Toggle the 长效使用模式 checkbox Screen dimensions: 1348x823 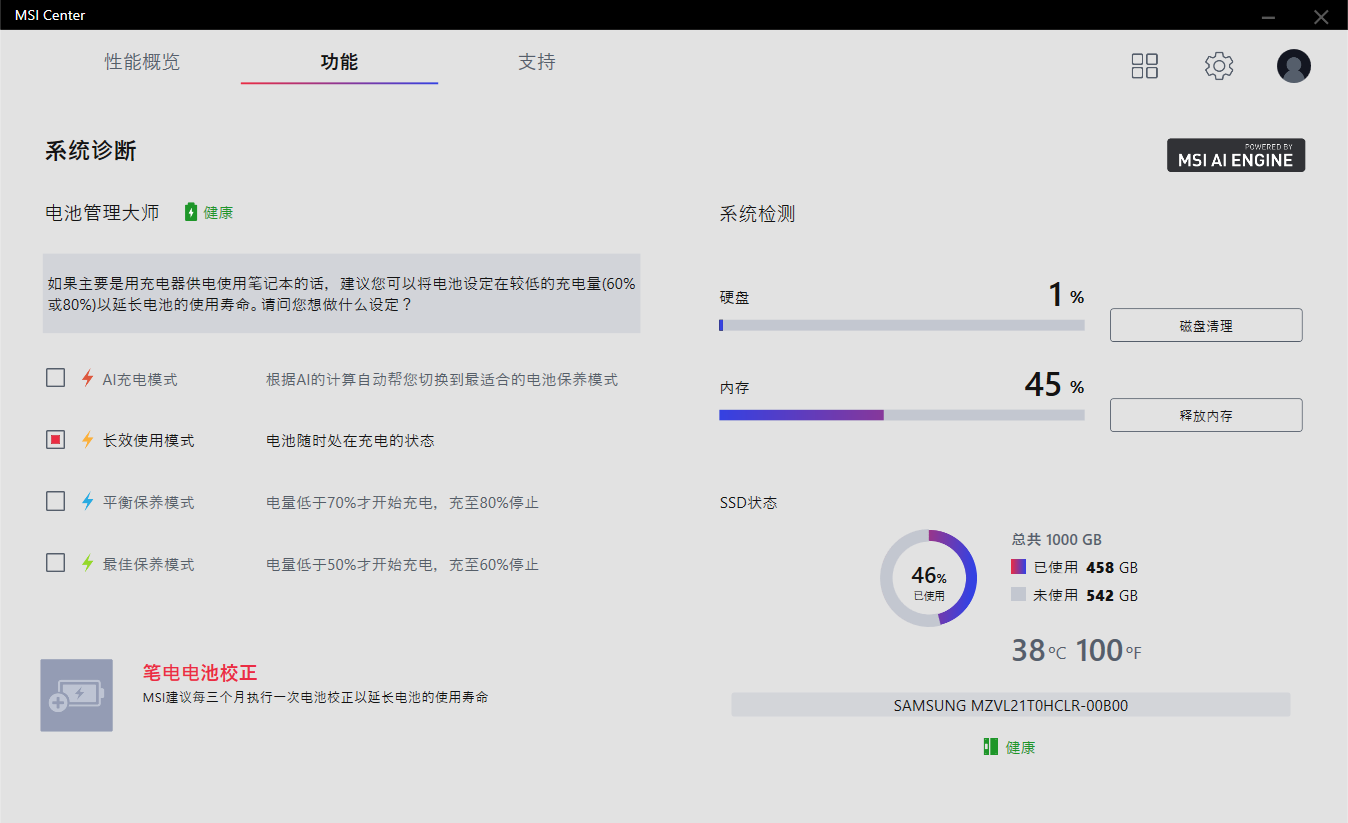coord(56,440)
